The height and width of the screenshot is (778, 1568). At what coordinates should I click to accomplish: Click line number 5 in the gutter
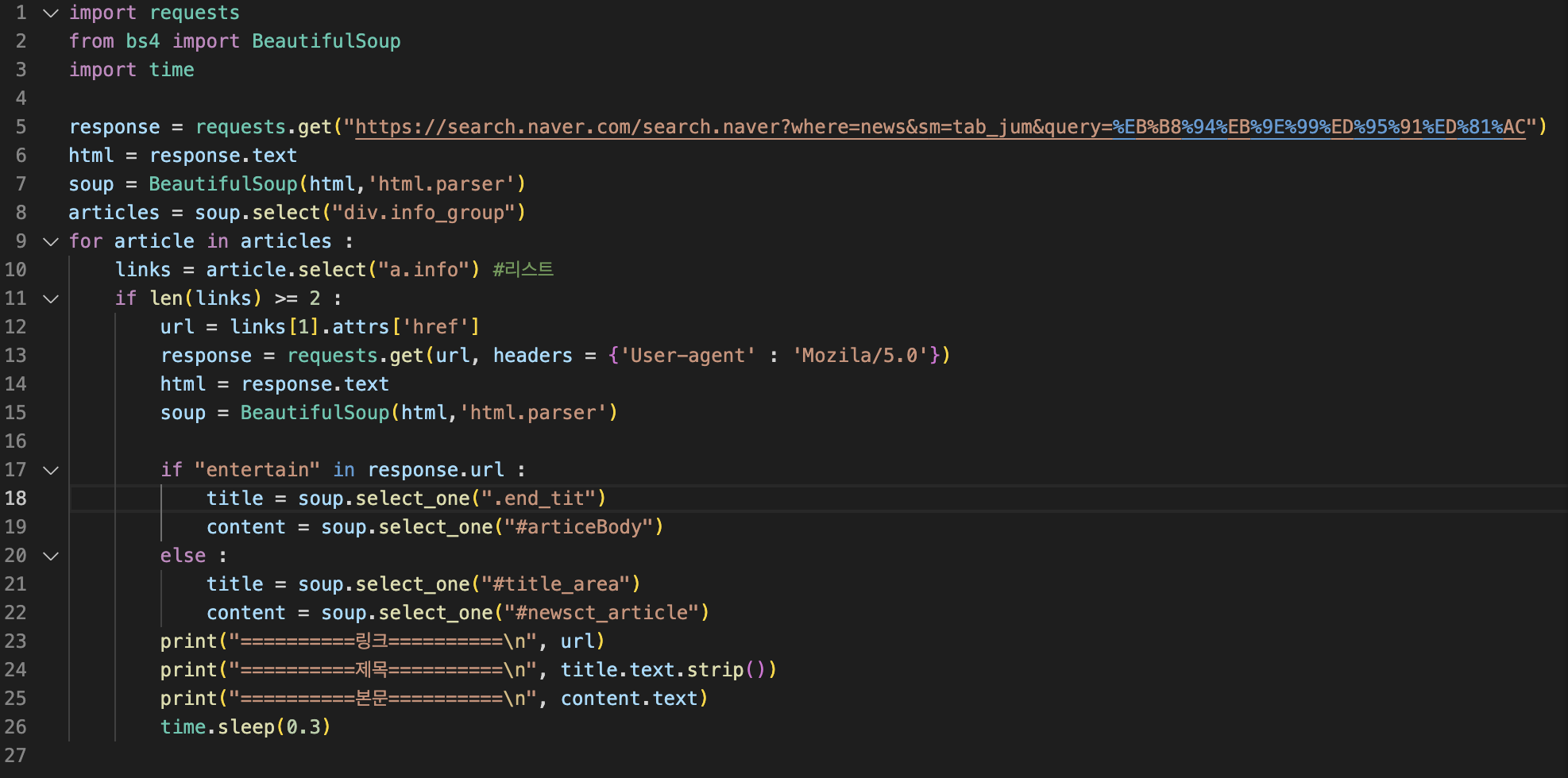pos(21,127)
